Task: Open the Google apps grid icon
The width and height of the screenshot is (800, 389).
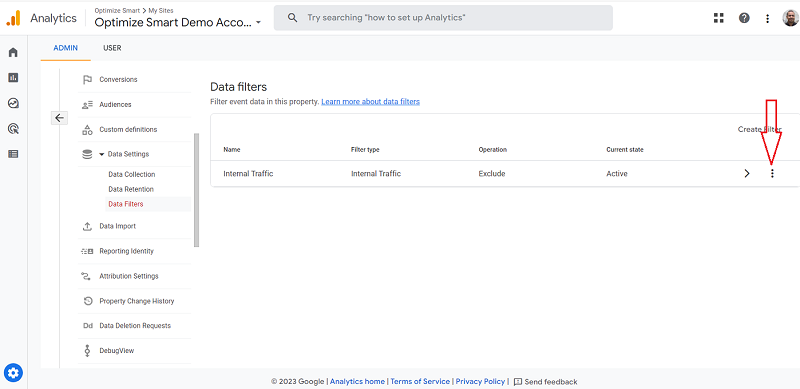Action: [718, 18]
